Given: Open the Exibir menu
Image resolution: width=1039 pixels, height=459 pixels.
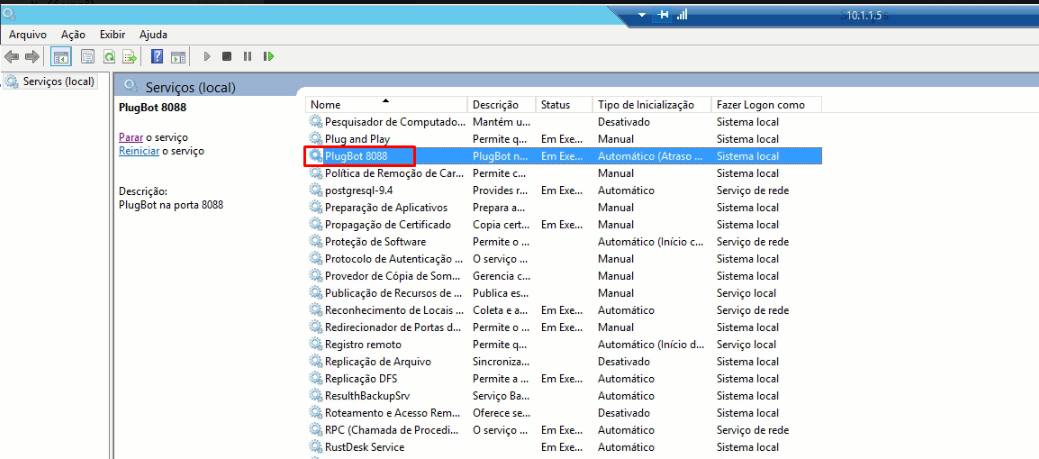Looking at the screenshot, I should coord(112,34).
